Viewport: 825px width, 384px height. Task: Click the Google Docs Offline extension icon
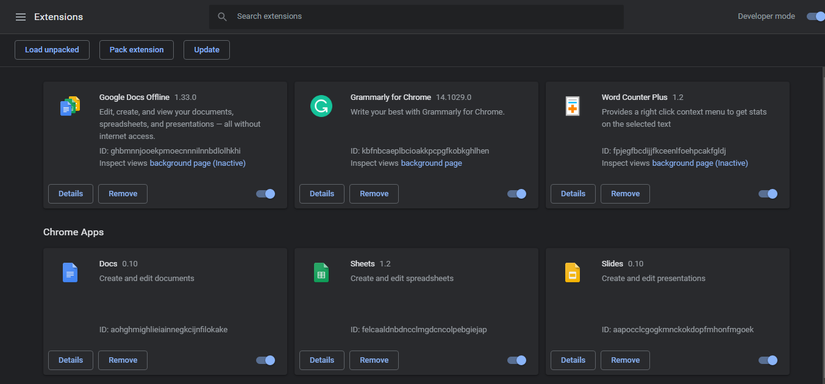[x=70, y=106]
